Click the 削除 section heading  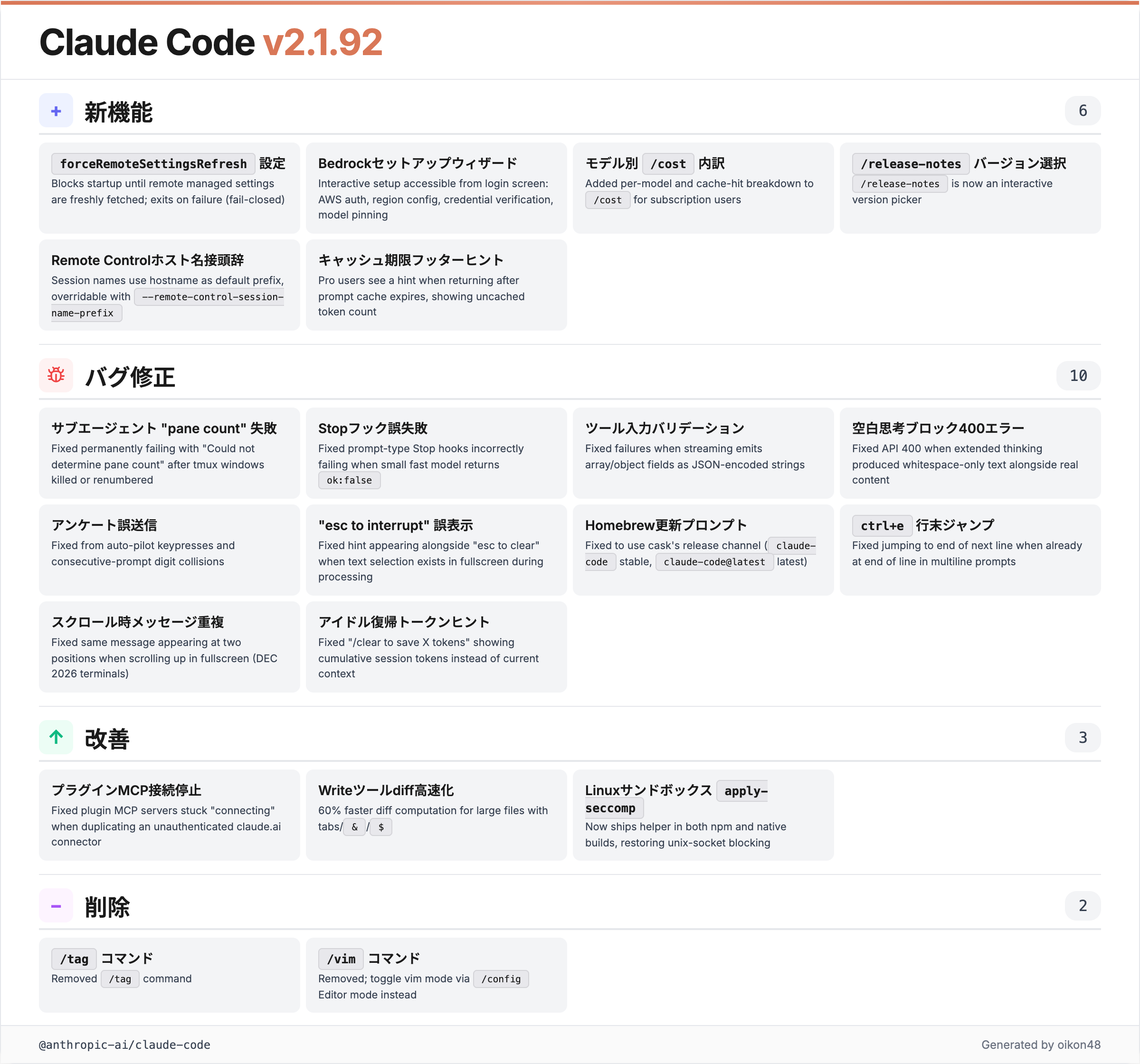point(107,907)
